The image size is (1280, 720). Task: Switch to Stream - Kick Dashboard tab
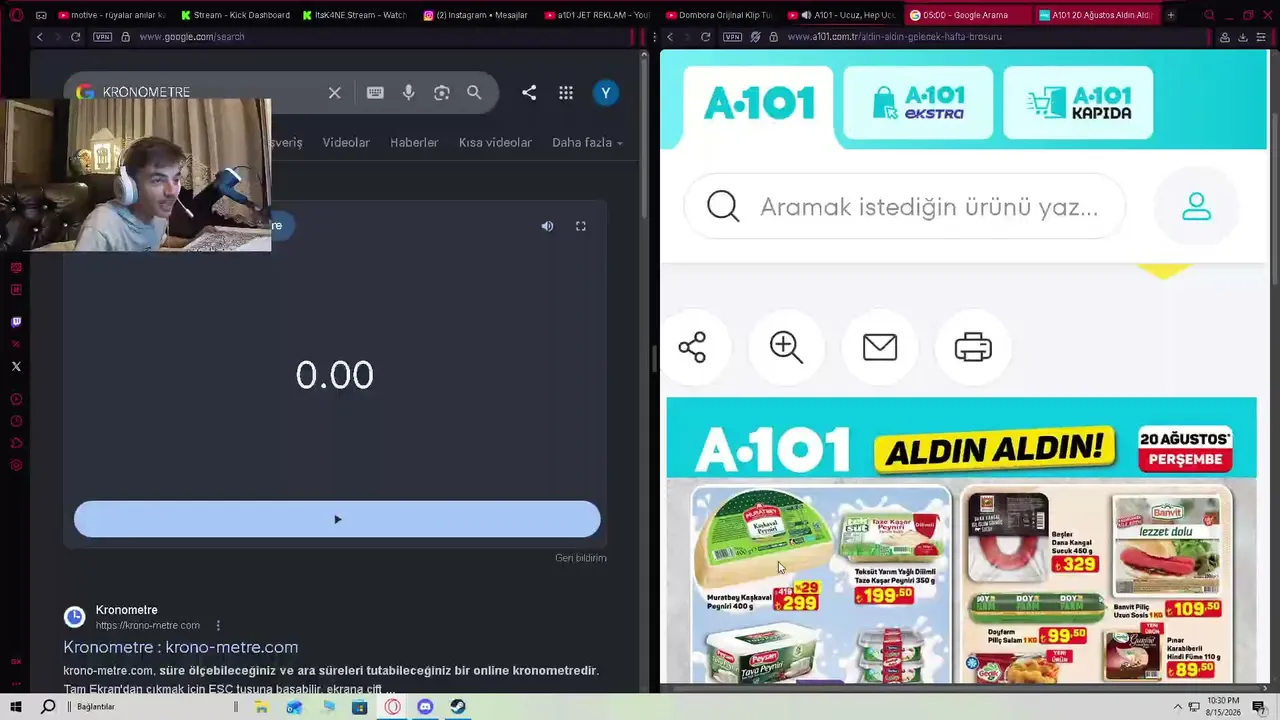pos(235,15)
